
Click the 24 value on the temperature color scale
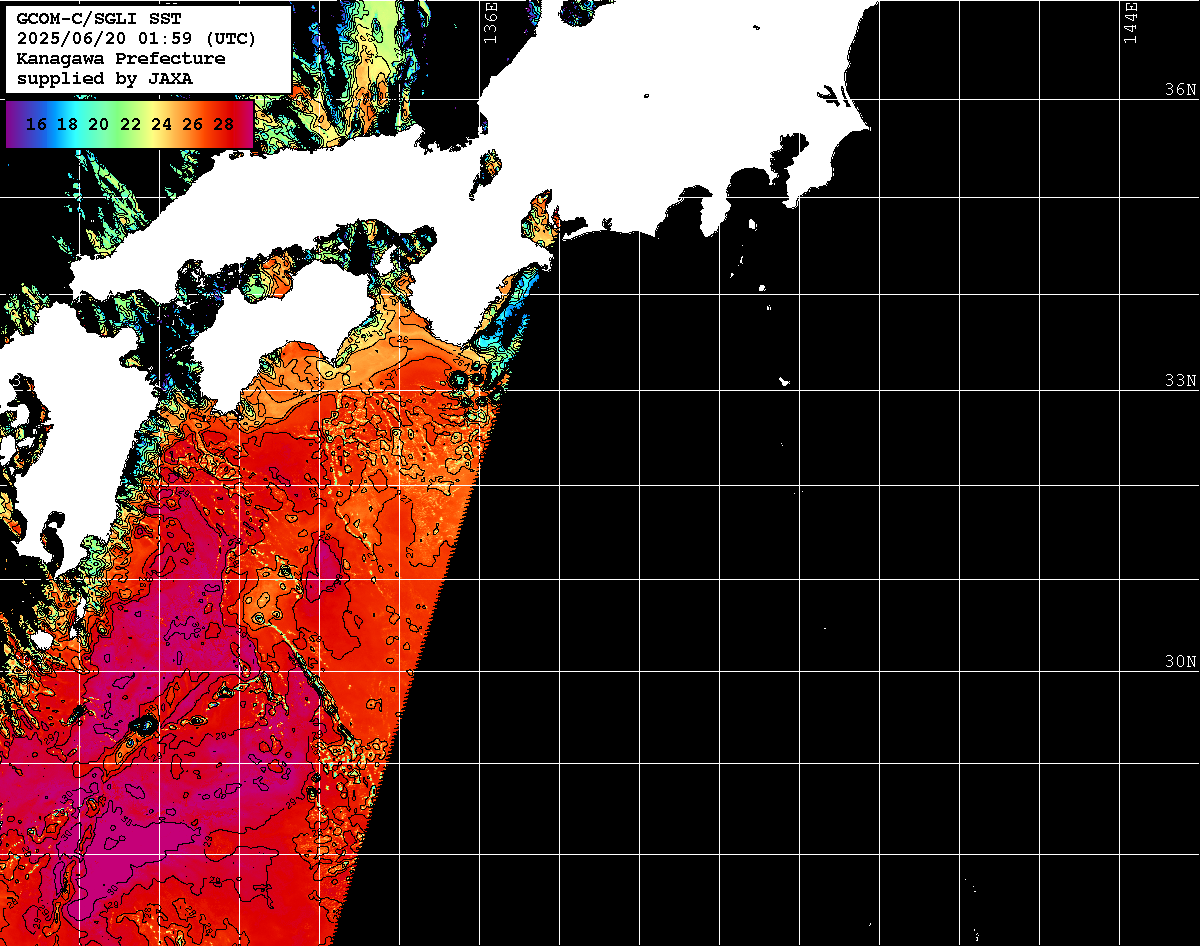161,125
